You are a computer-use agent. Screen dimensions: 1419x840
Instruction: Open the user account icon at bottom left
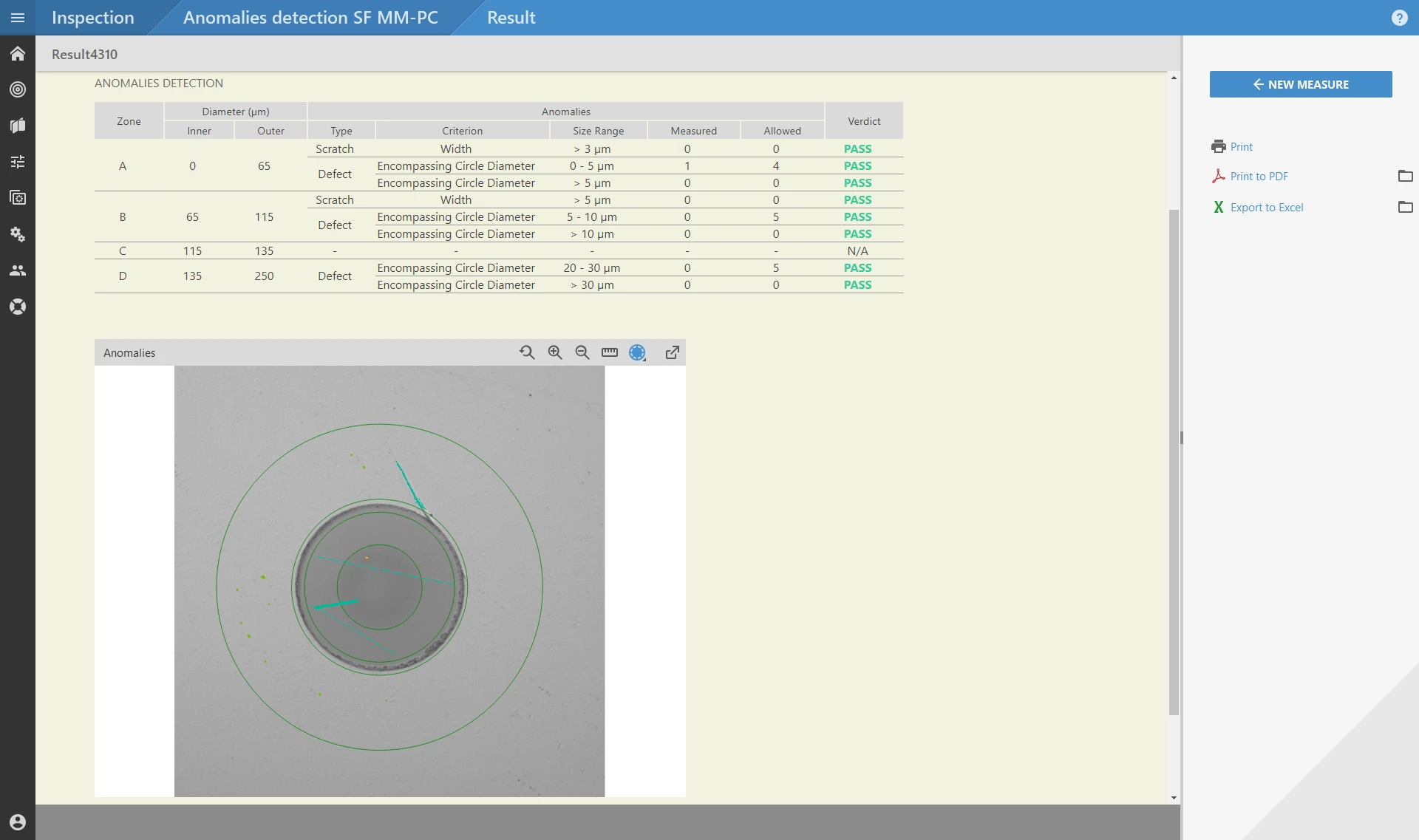click(18, 822)
